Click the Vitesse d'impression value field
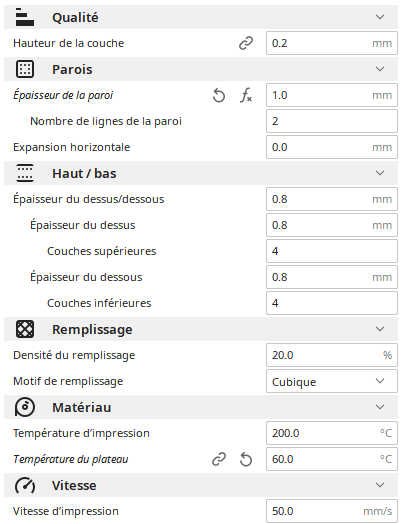401x524 pixels. coord(332,511)
